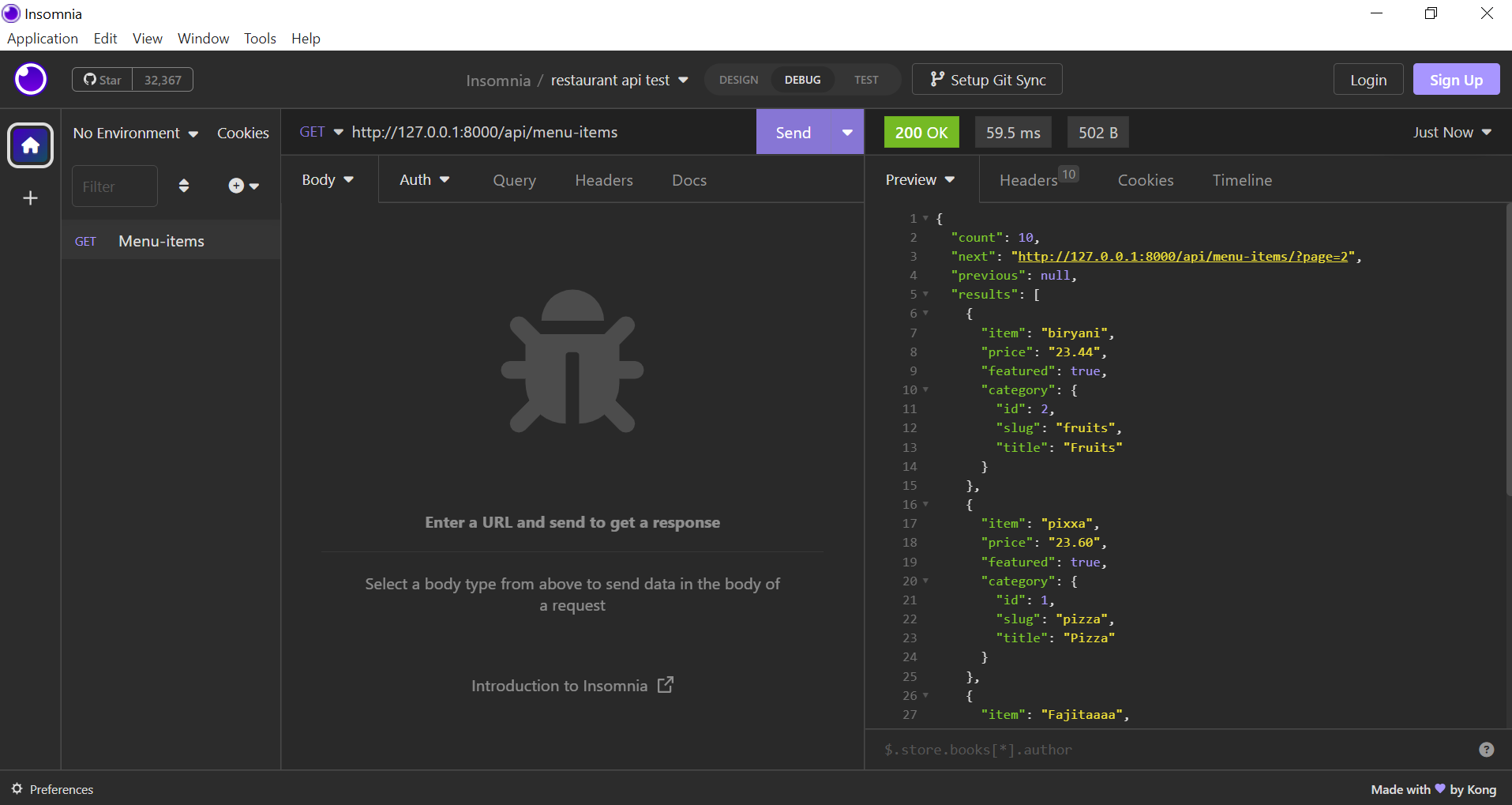Viewport: 1512px width, 805px height.
Task: Click the sort order arrows icon
Action: pyautogui.click(x=184, y=186)
